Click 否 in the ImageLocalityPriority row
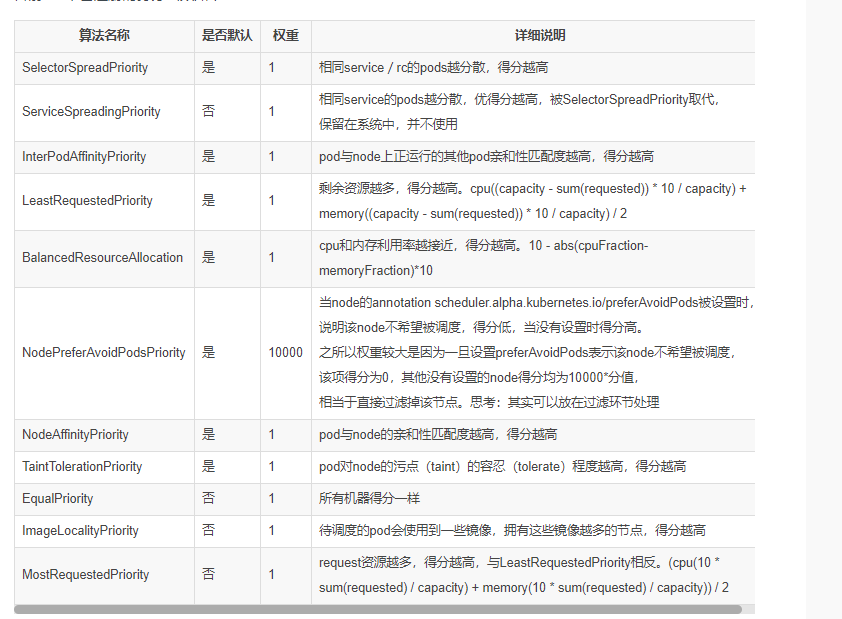Viewport: 842px width, 619px height. point(208,530)
